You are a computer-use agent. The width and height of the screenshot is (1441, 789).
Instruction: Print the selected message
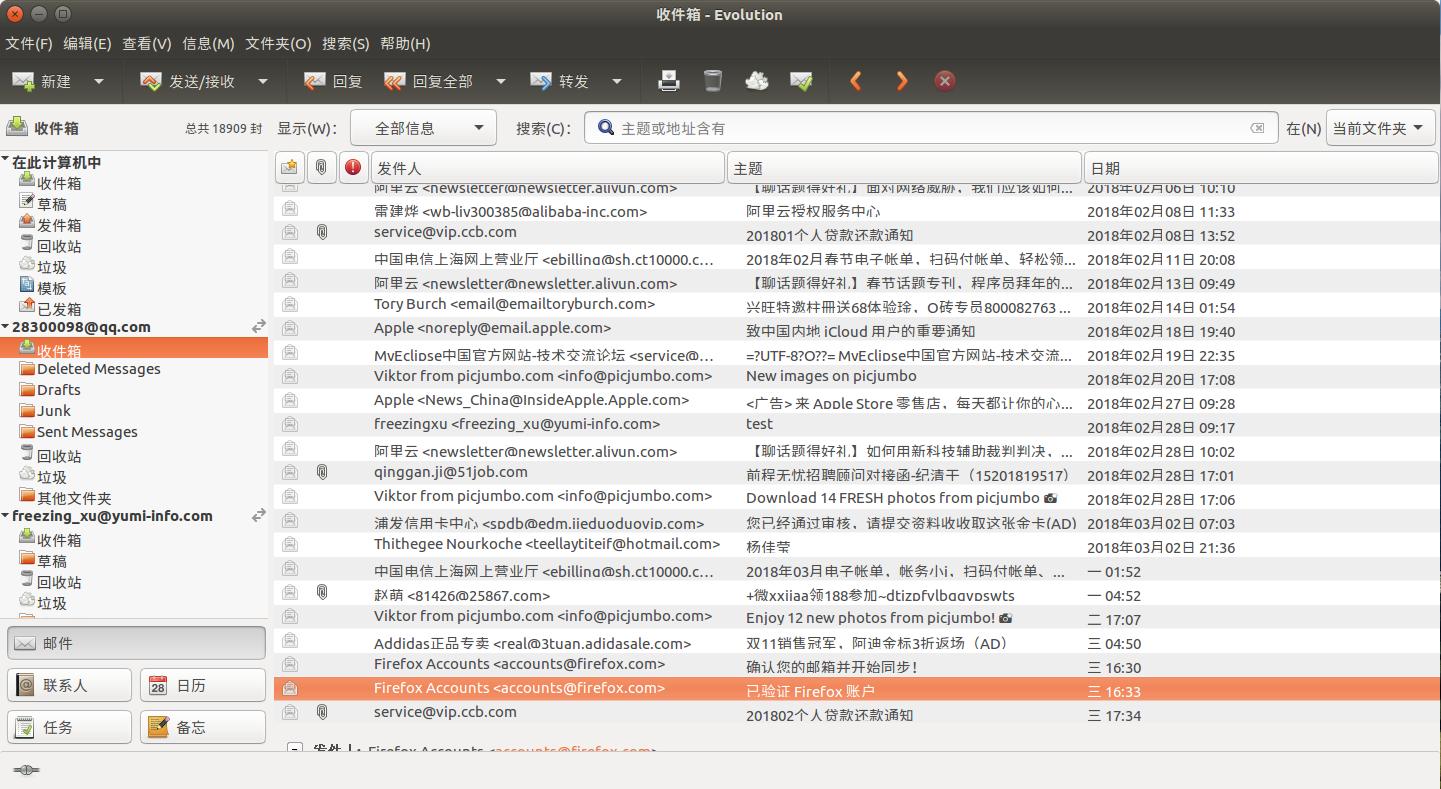(668, 80)
